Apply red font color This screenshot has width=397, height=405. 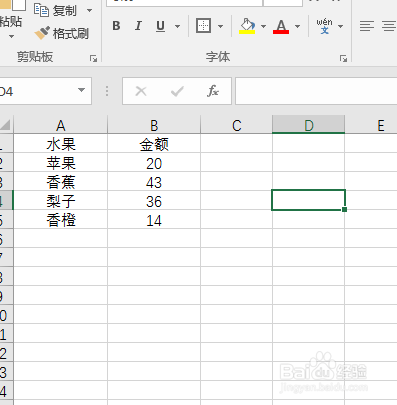(x=281, y=26)
